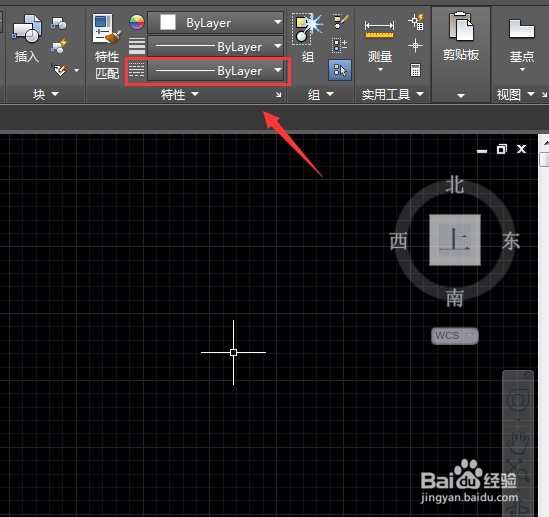Rotate view to 东 on ViewCube

click(511, 241)
